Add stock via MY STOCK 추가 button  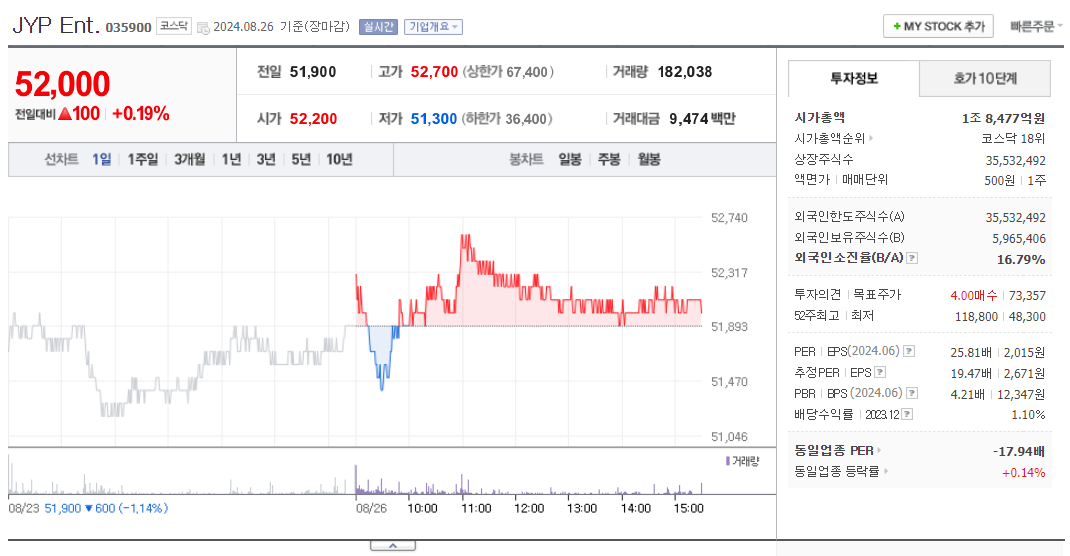[x=938, y=27]
